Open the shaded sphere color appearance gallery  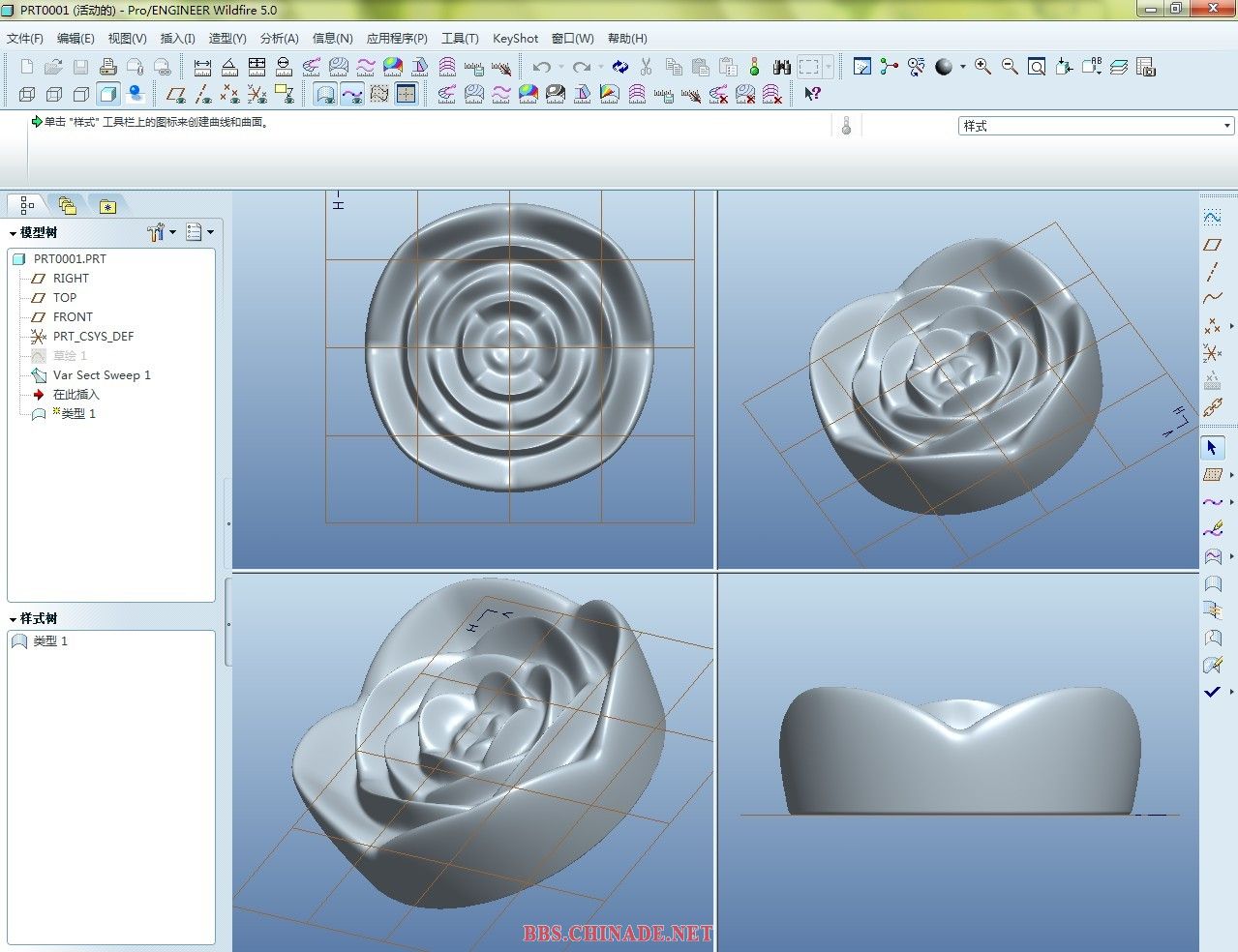point(944,67)
